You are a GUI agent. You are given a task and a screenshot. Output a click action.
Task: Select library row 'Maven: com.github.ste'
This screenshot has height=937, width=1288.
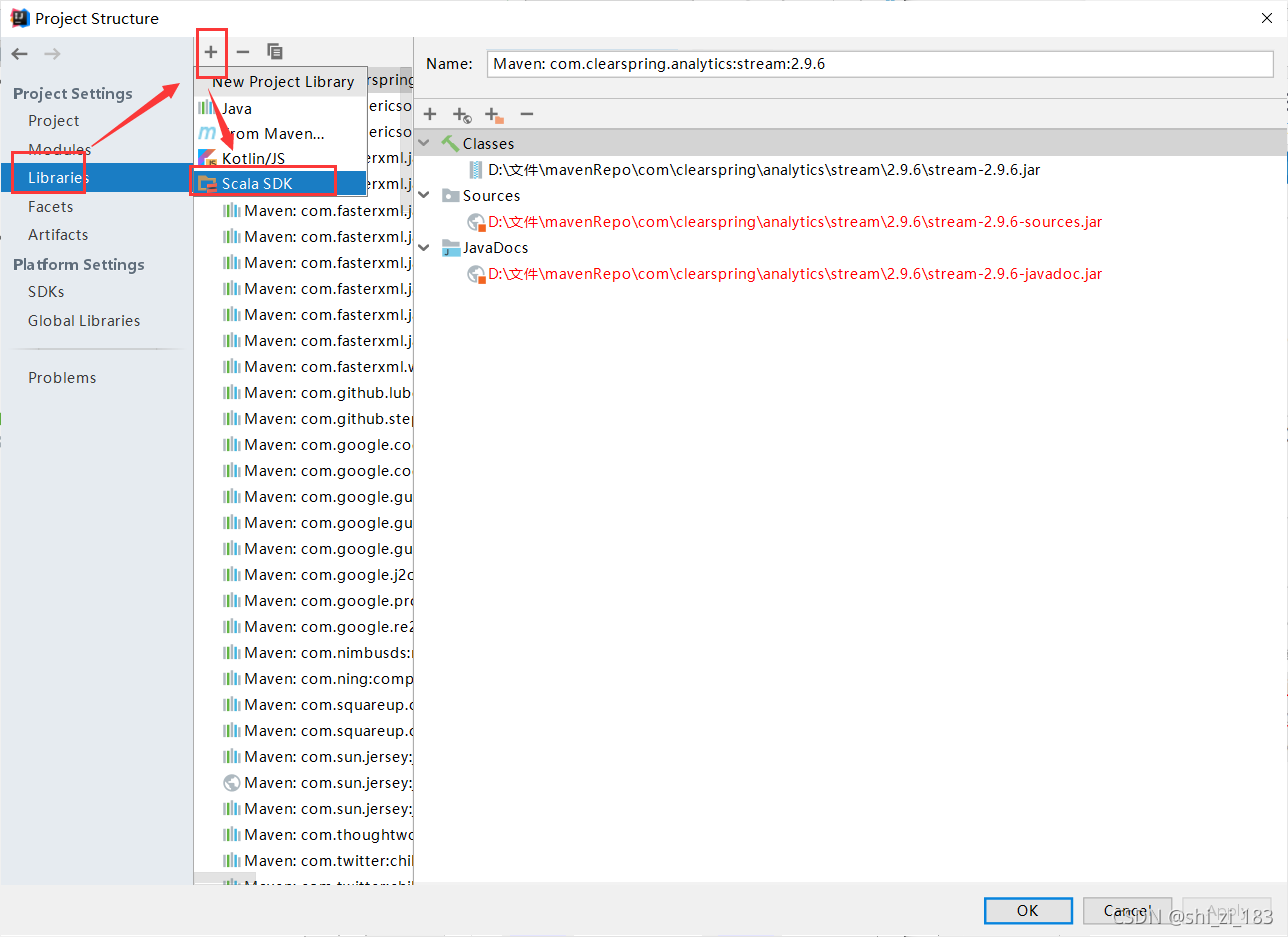click(318, 418)
